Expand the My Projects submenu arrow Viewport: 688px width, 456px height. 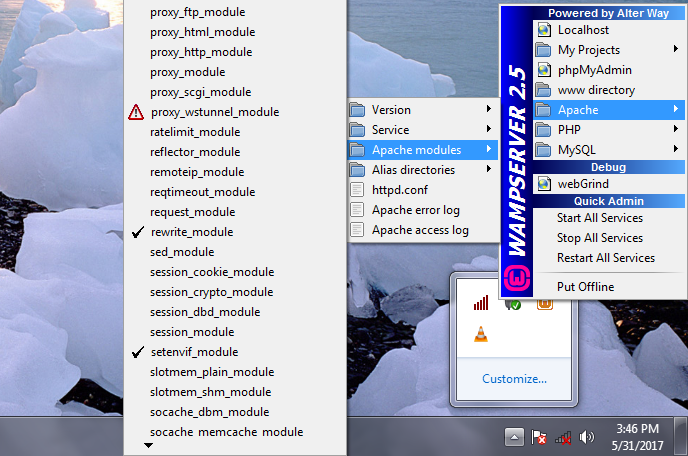676,49
